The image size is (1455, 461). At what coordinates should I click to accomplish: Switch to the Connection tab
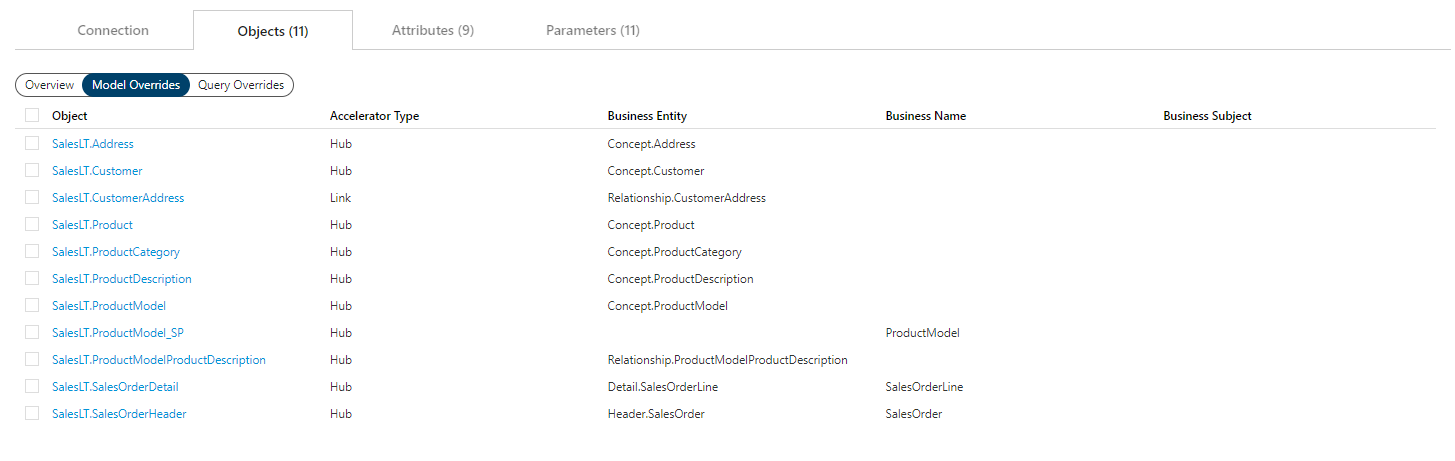coord(113,30)
